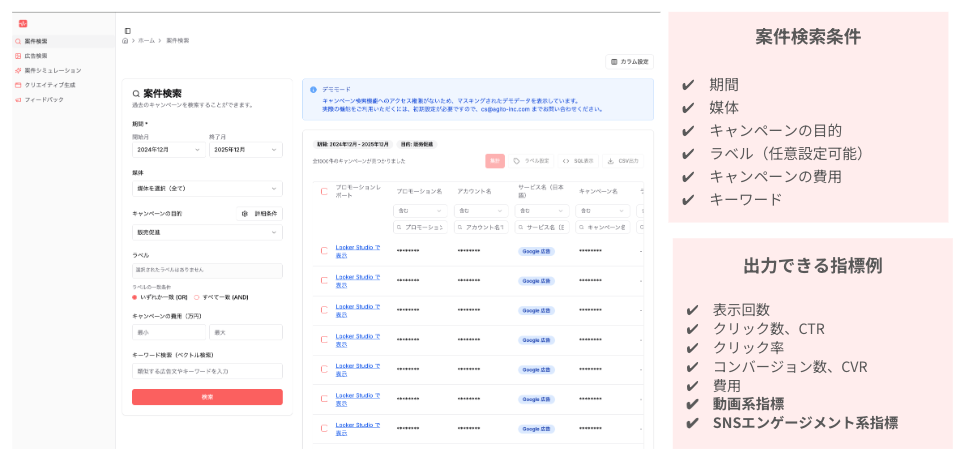
Task: Click the home icon in the breadcrumb
Action: [125, 41]
